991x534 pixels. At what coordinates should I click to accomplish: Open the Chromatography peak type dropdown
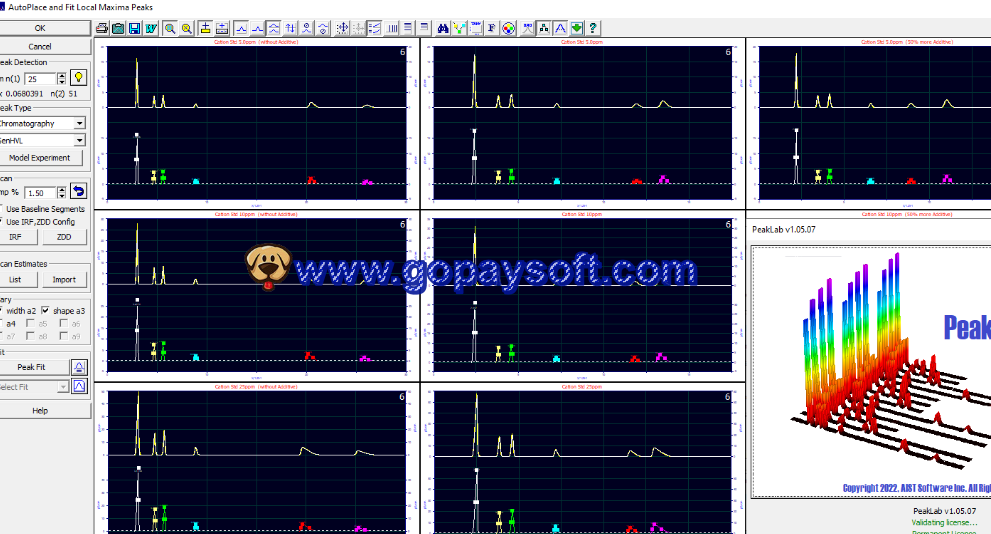click(79, 123)
